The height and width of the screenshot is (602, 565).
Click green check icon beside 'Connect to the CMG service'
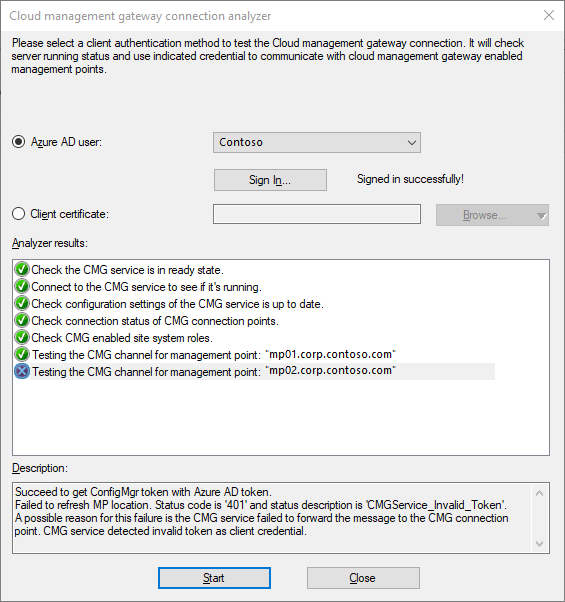[x=22, y=286]
